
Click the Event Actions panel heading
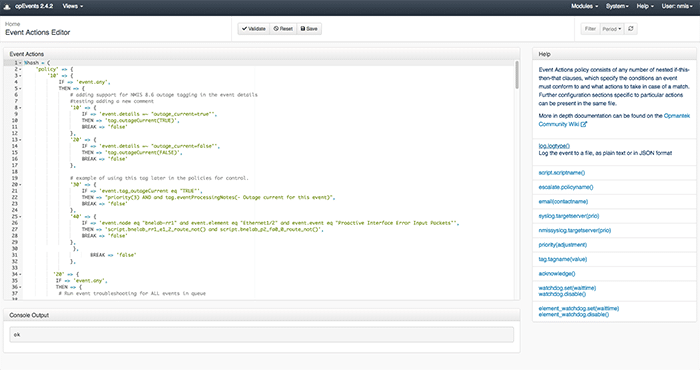click(27, 54)
